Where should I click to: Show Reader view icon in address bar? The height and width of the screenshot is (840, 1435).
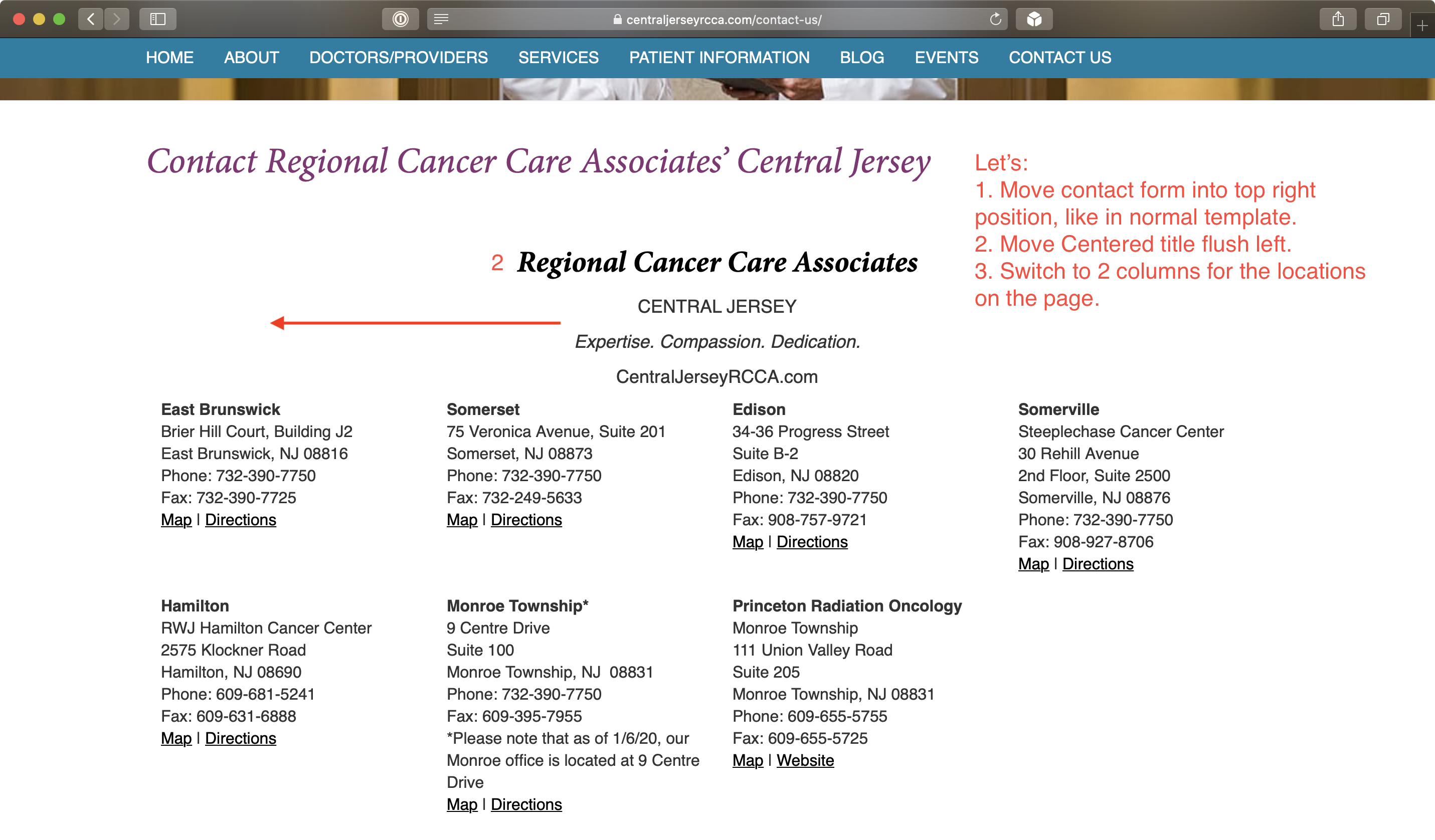[x=441, y=20]
